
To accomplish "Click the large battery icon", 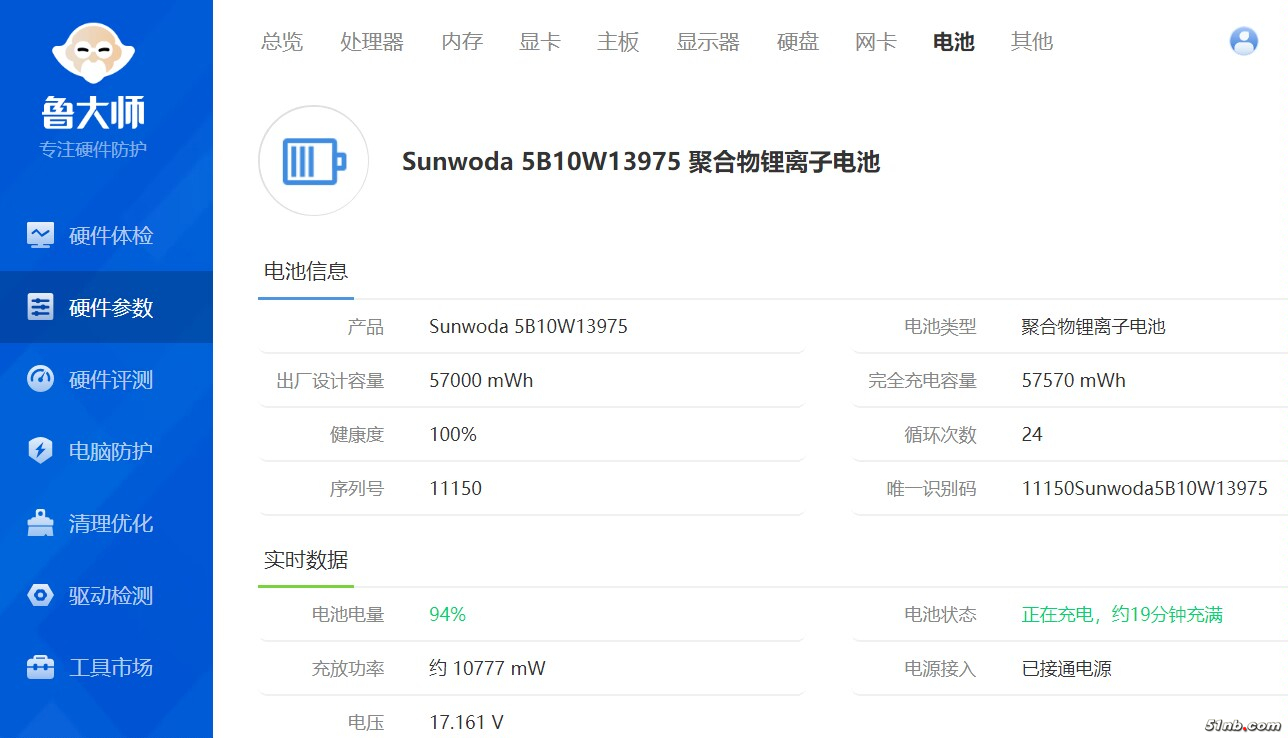I will pyautogui.click(x=314, y=161).
